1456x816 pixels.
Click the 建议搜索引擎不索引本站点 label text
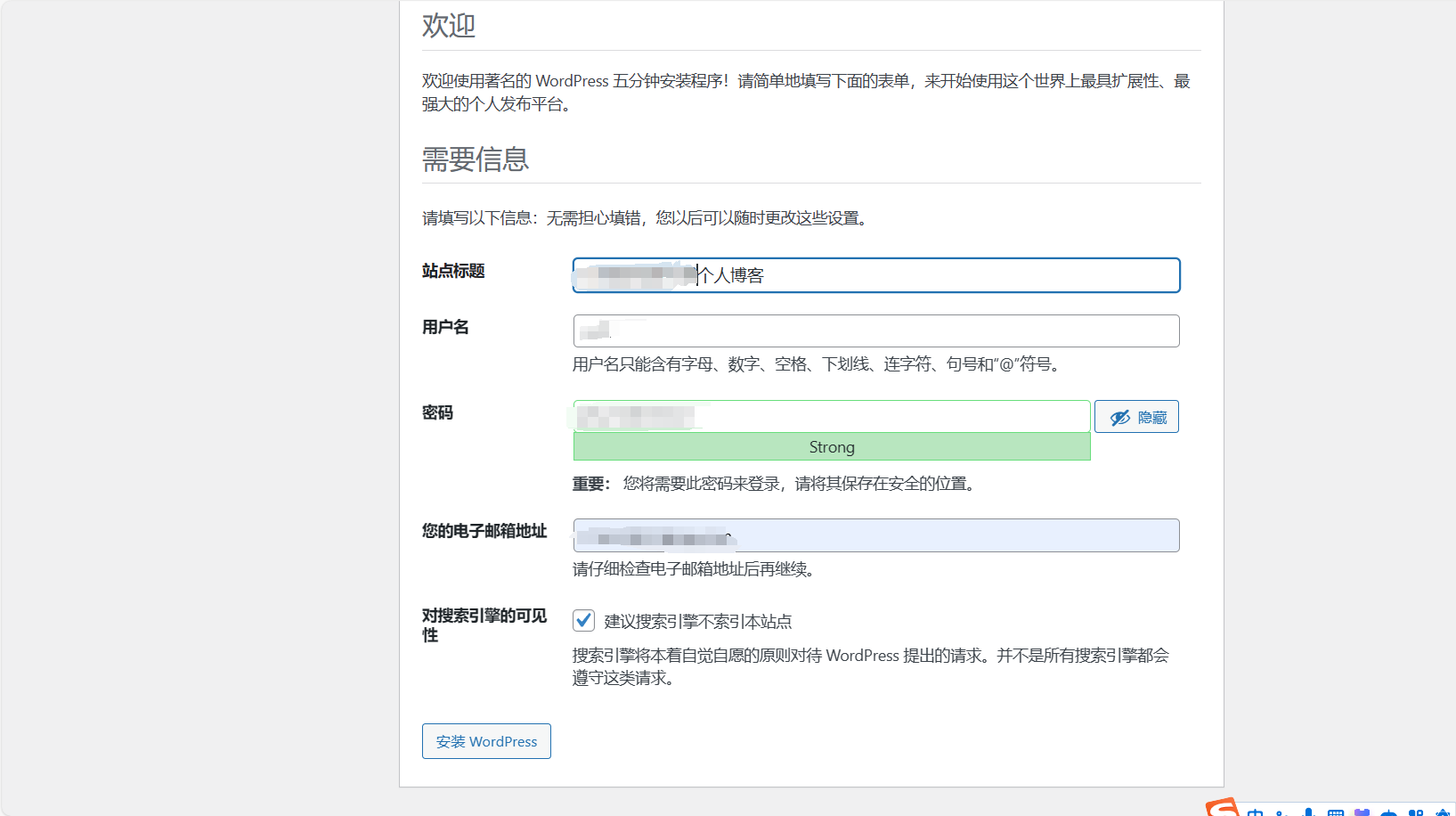click(698, 622)
